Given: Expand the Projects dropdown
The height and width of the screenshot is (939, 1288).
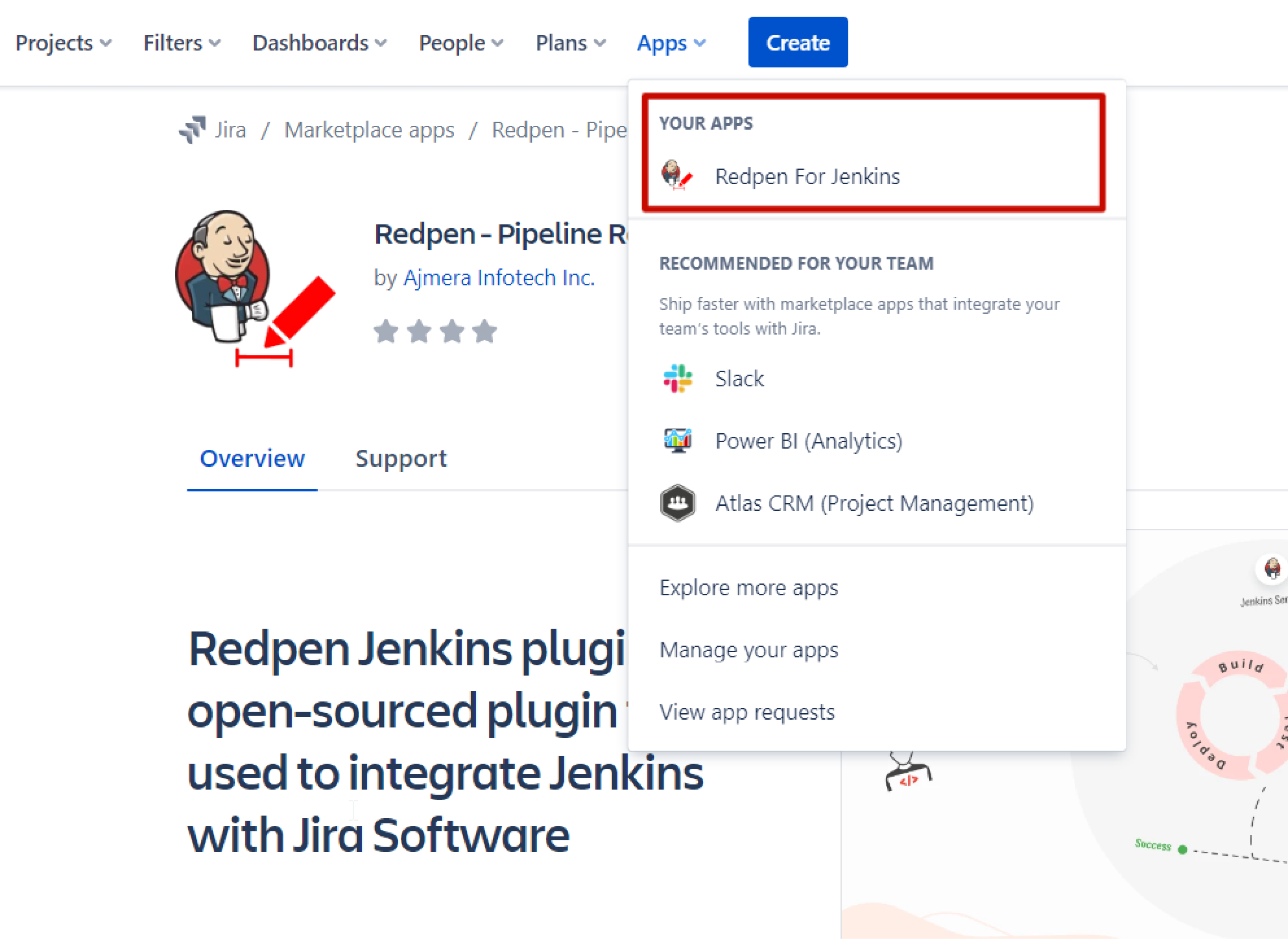Looking at the screenshot, I should (x=64, y=43).
